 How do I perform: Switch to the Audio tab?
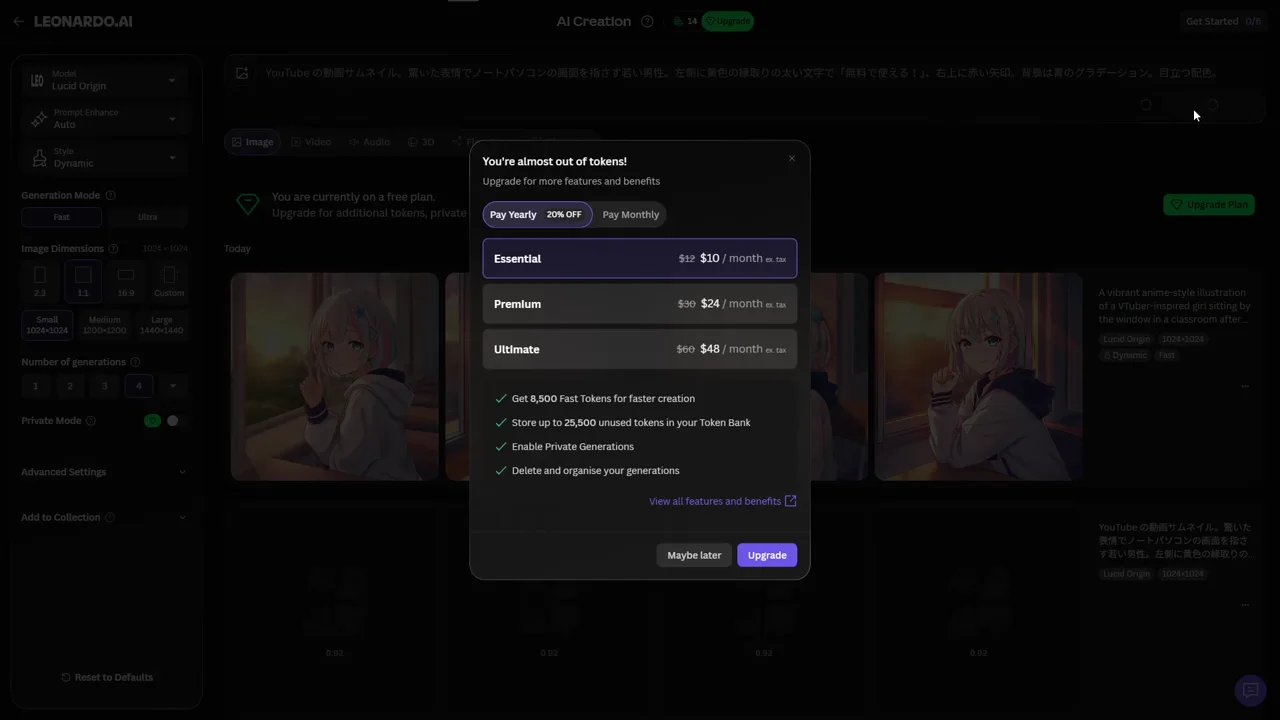click(x=370, y=142)
